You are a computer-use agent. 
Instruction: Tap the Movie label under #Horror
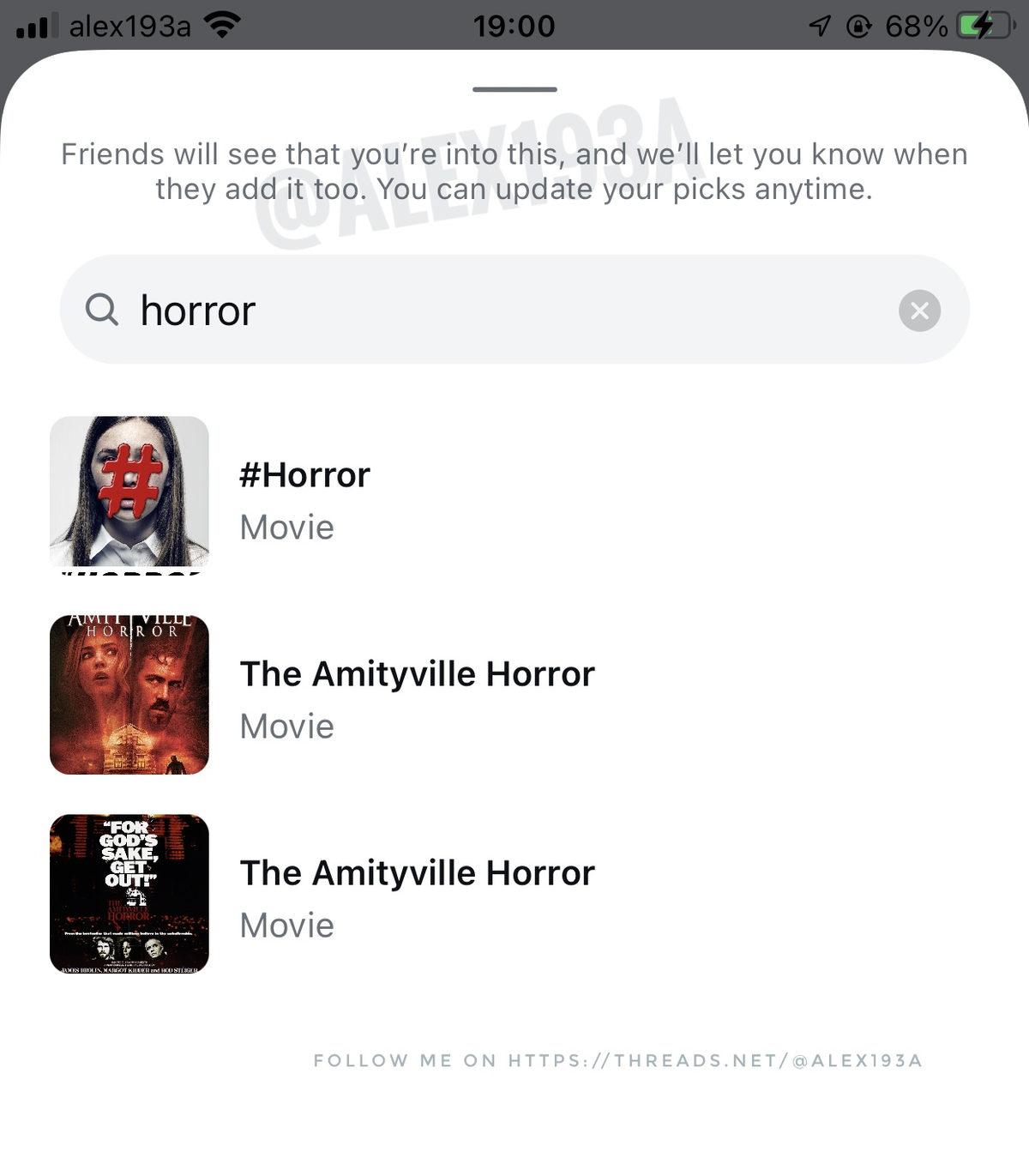click(286, 528)
